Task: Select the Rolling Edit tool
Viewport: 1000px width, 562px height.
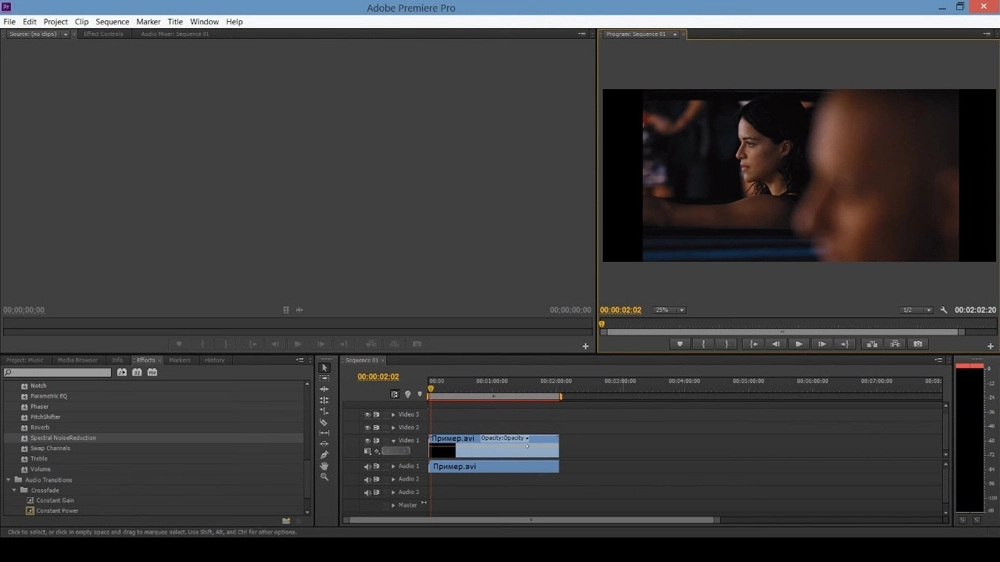Action: coord(324,400)
